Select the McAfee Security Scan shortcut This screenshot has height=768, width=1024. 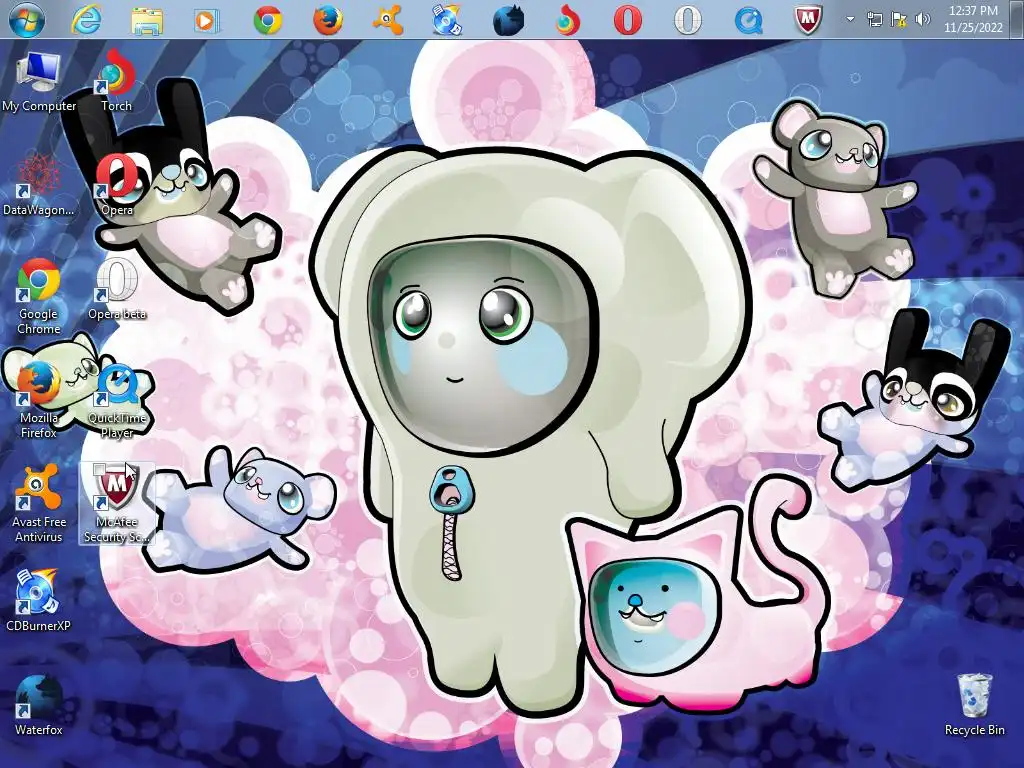click(117, 504)
